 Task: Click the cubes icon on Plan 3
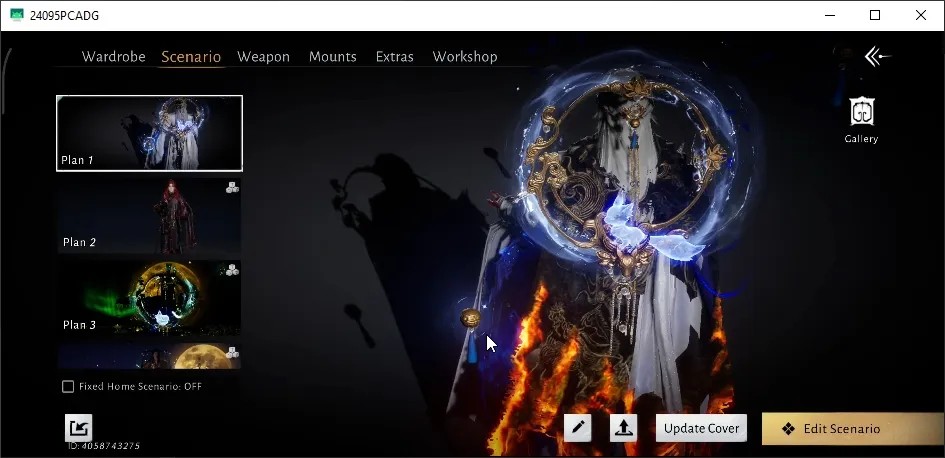232,269
